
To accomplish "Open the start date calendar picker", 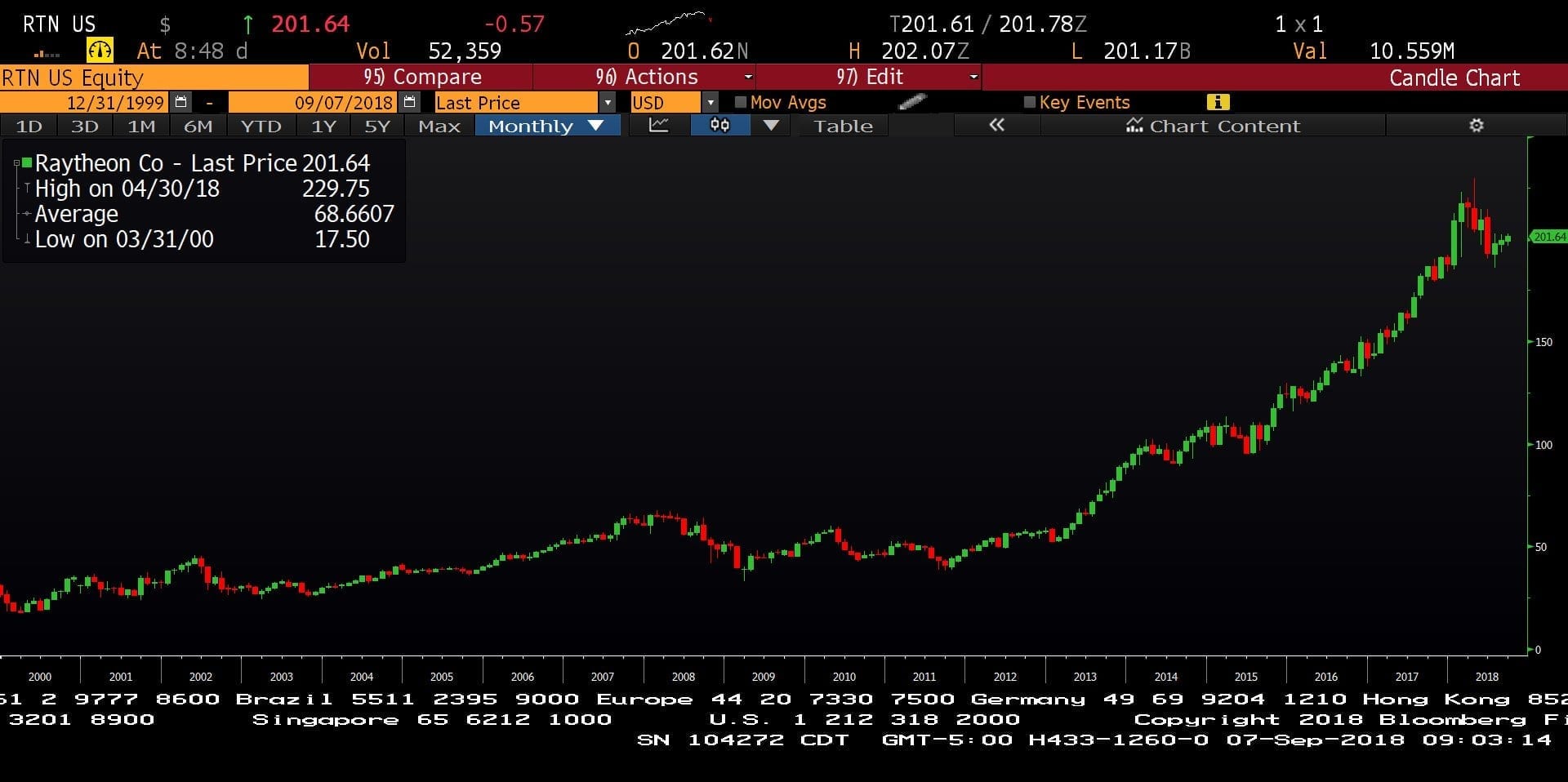I will point(180,103).
